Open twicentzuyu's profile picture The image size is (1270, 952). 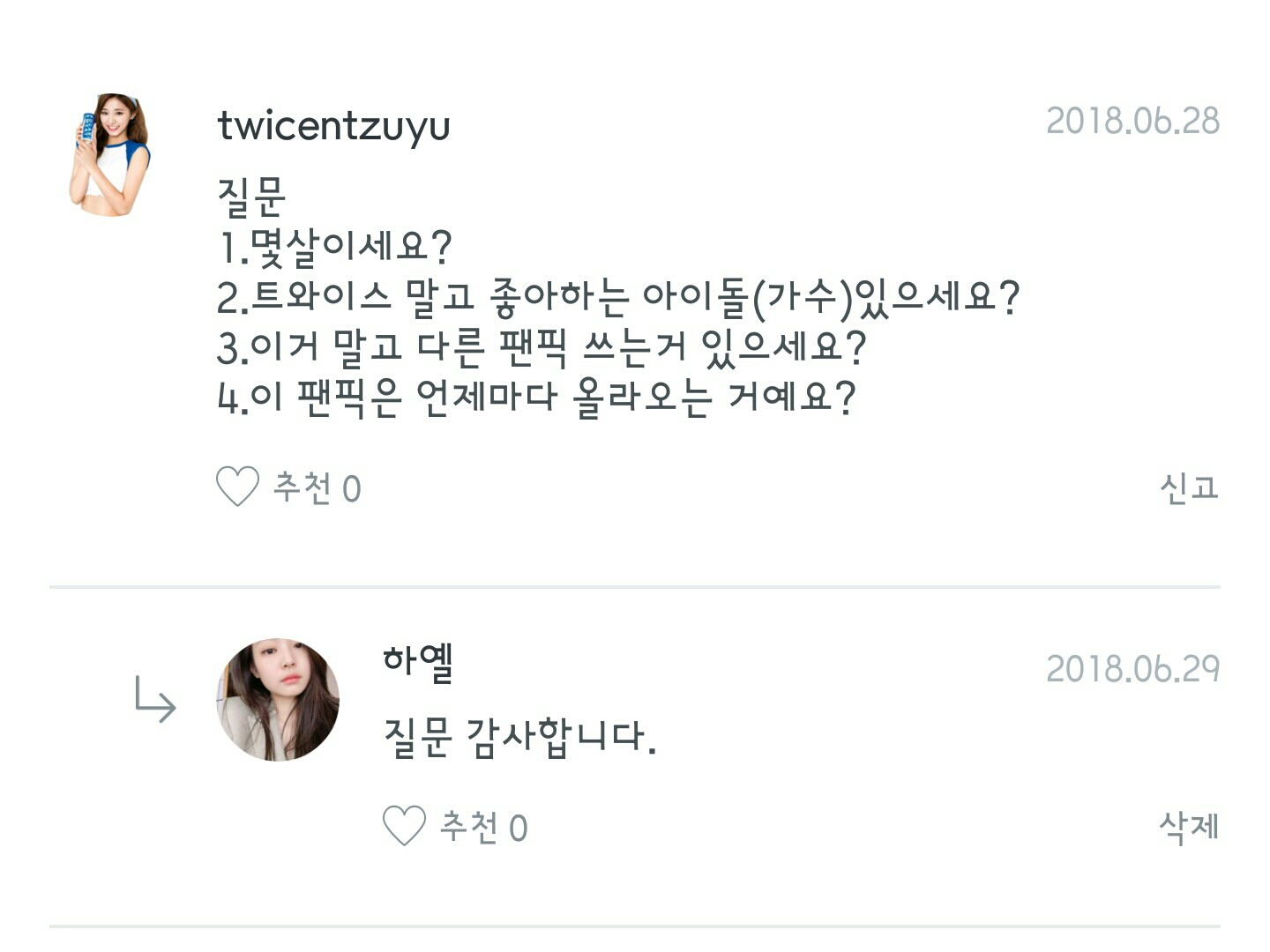pyautogui.click(x=110, y=155)
